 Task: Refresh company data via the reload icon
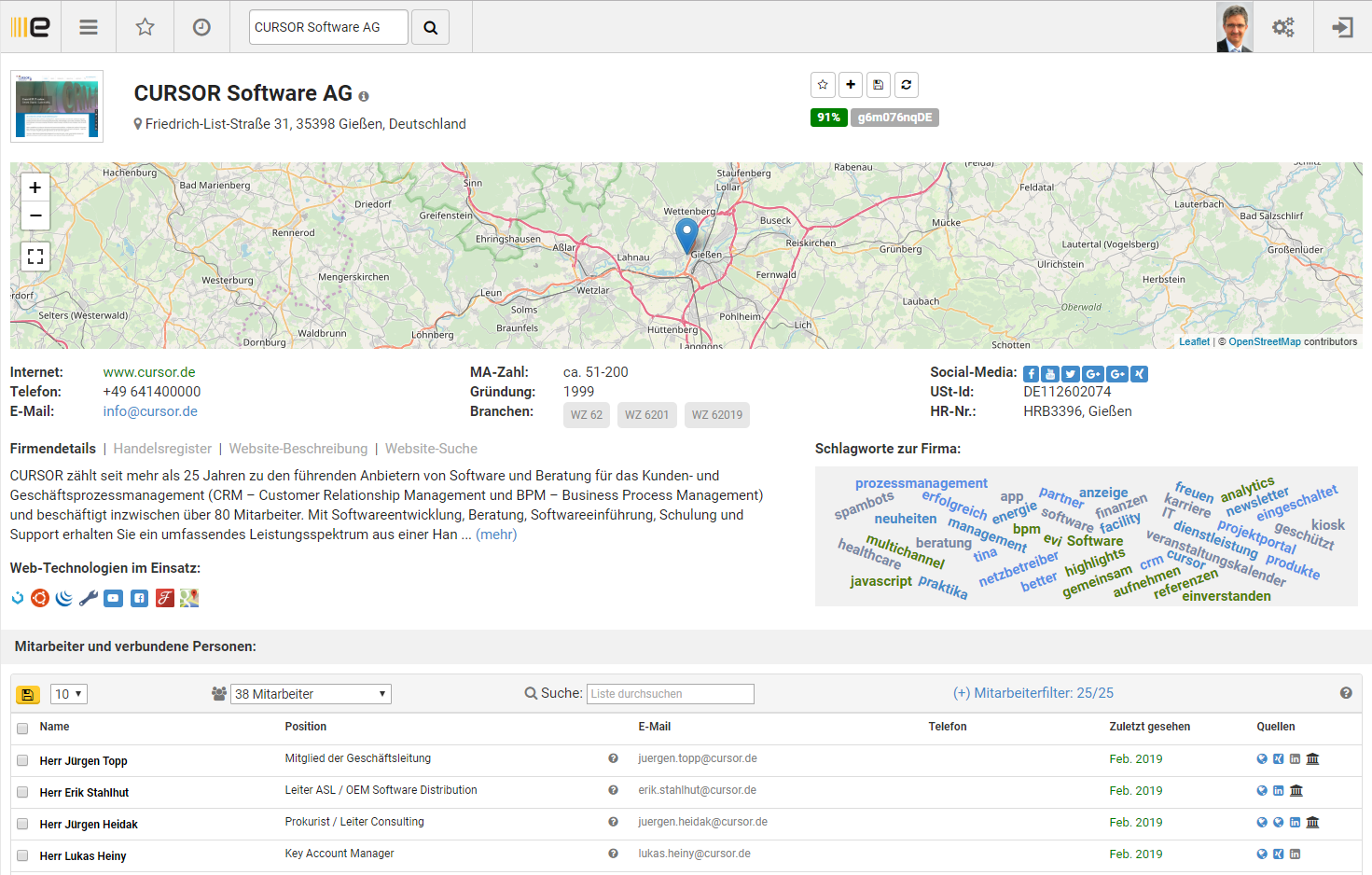click(x=906, y=85)
